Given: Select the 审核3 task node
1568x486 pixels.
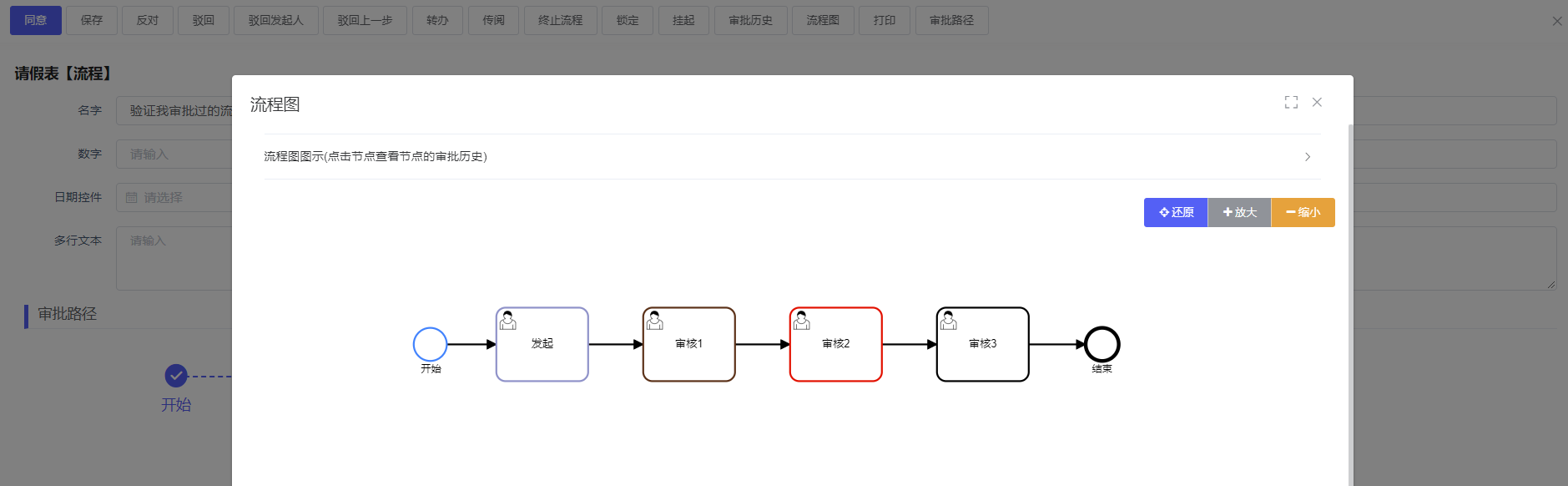Looking at the screenshot, I should 982,344.
